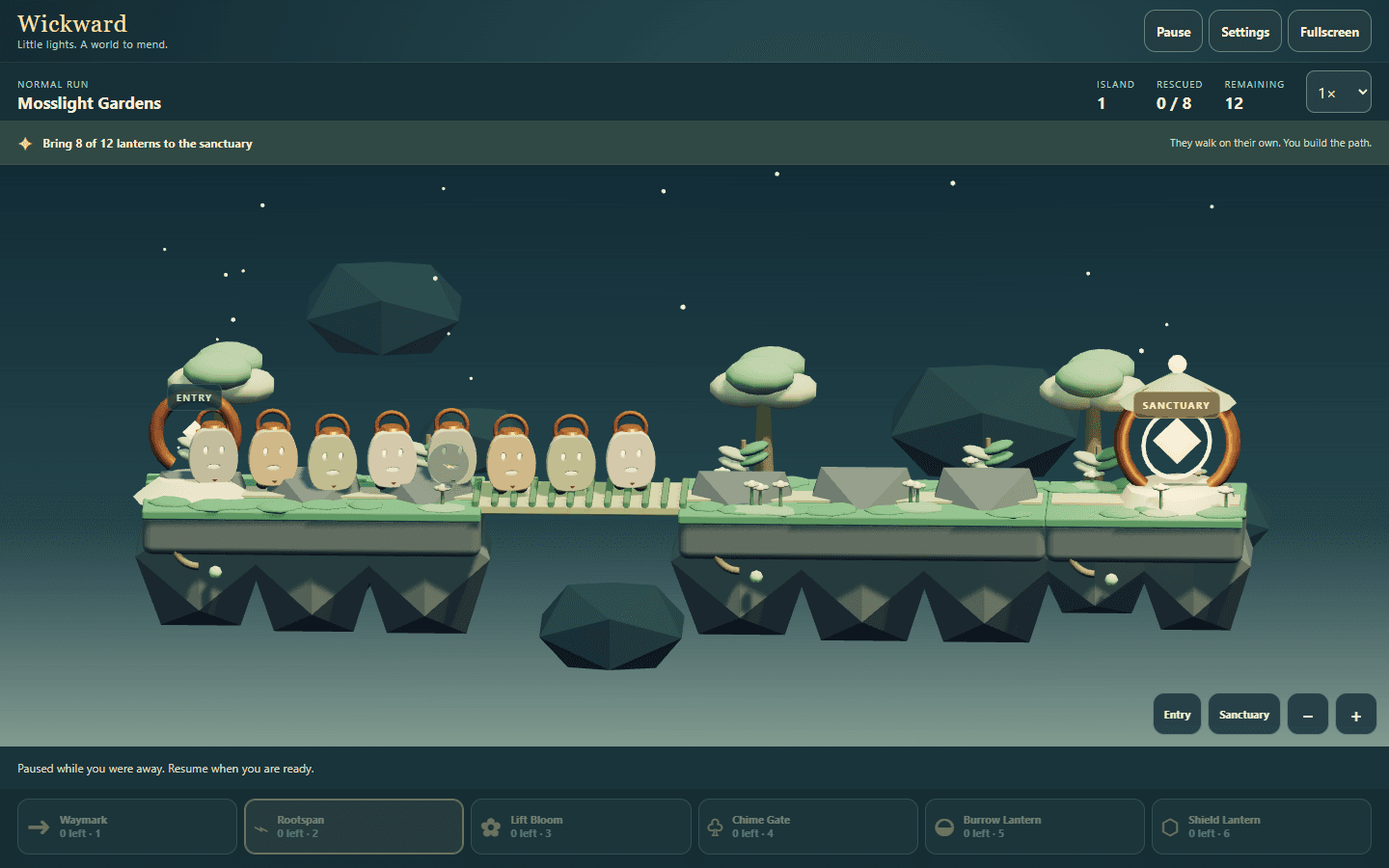This screenshot has height=868, width=1389.
Task: Click the Sanctuary portal diamond emblem
Action: click(x=1177, y=444)
